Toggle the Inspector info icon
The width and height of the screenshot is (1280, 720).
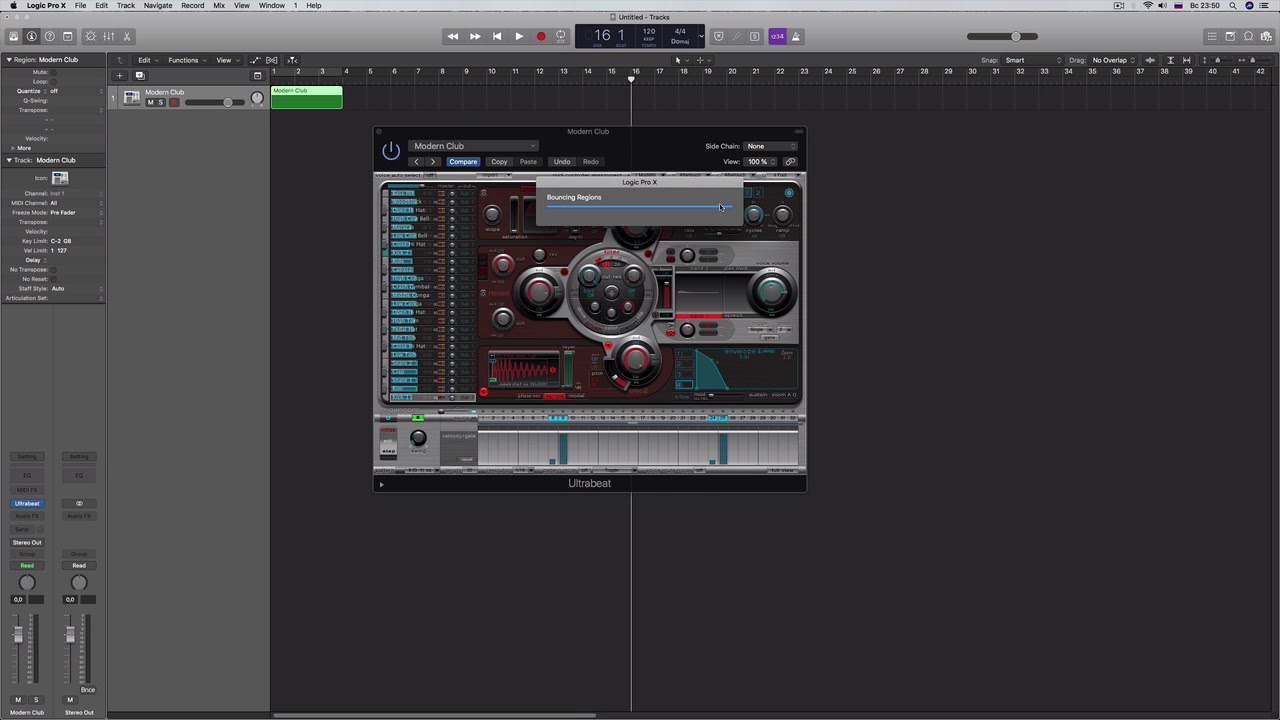[31, 37]
